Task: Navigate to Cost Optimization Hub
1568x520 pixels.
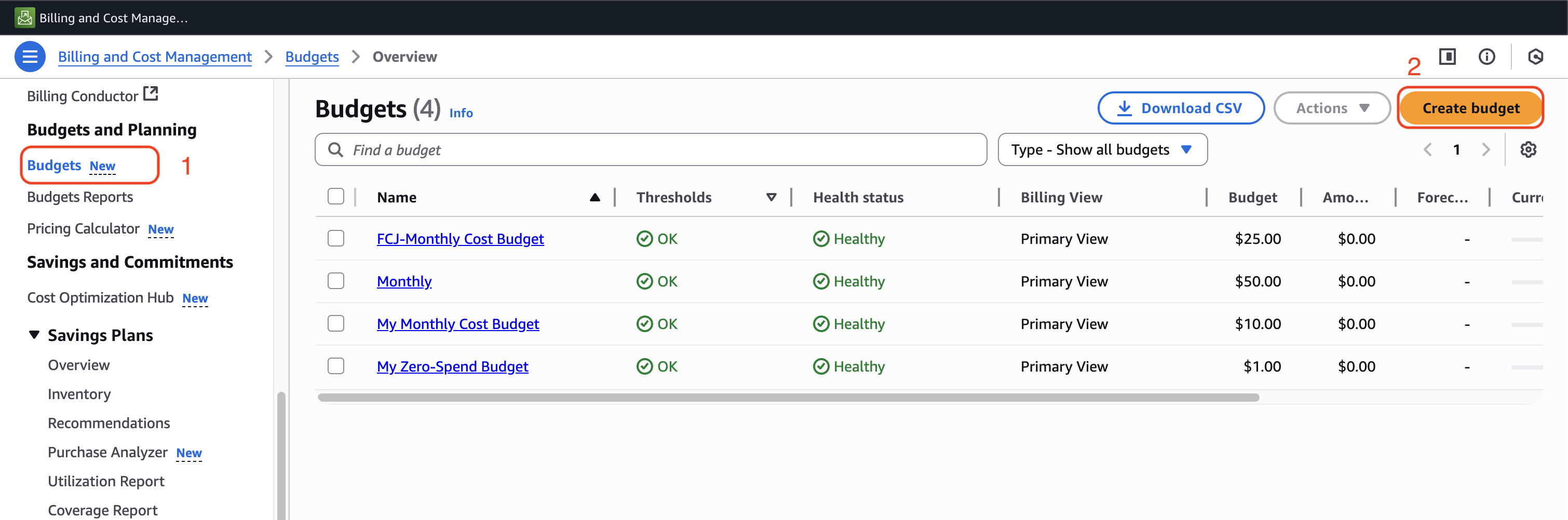Action: click(x=100, y=297)
